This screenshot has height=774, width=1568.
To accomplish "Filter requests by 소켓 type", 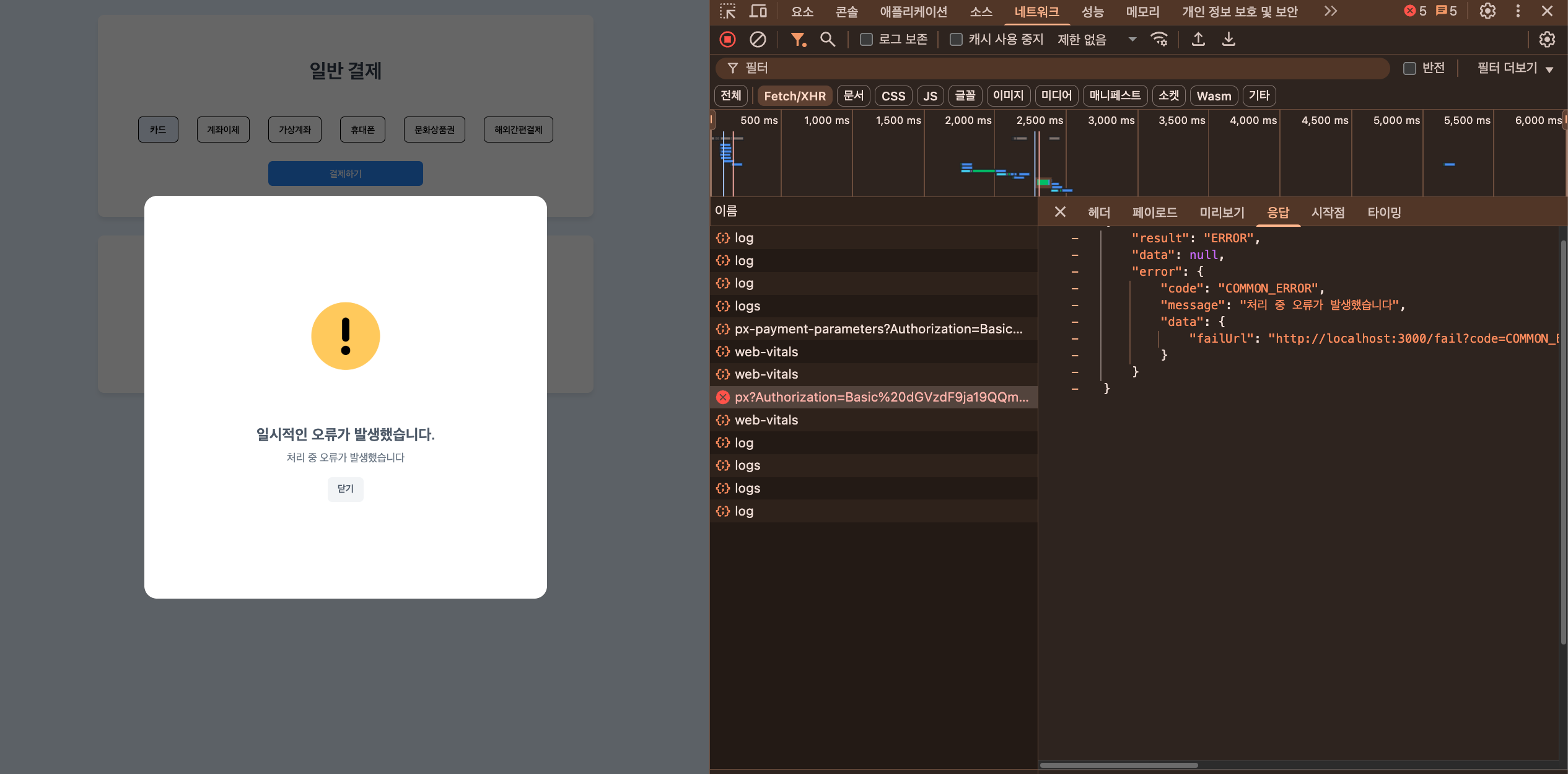I will pos(1168,95).
